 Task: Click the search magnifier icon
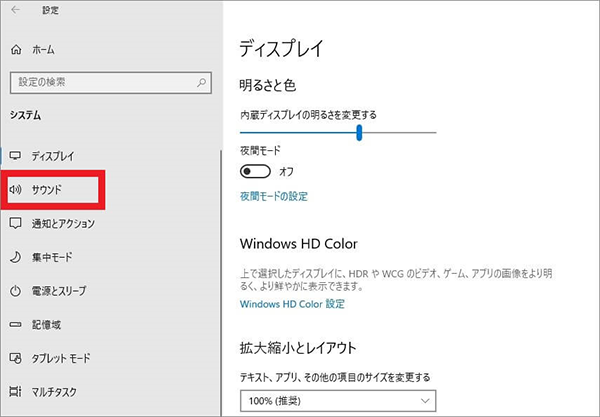(201, 82)
